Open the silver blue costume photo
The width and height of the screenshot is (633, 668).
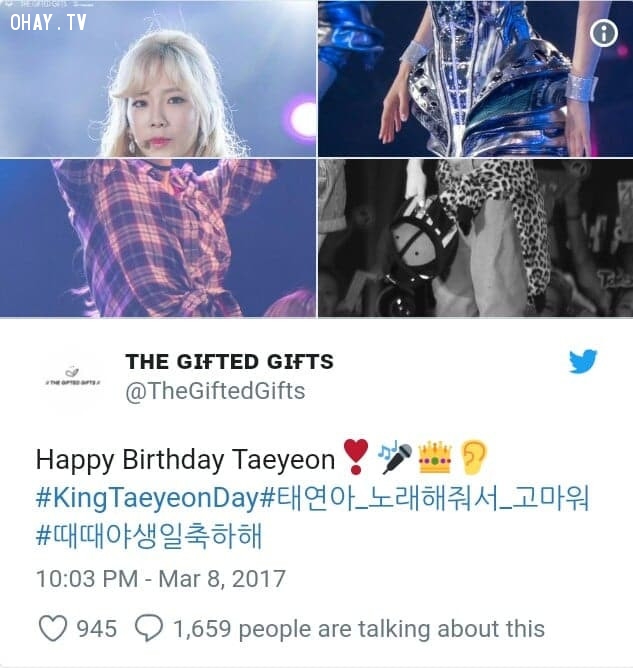point(476,78)
